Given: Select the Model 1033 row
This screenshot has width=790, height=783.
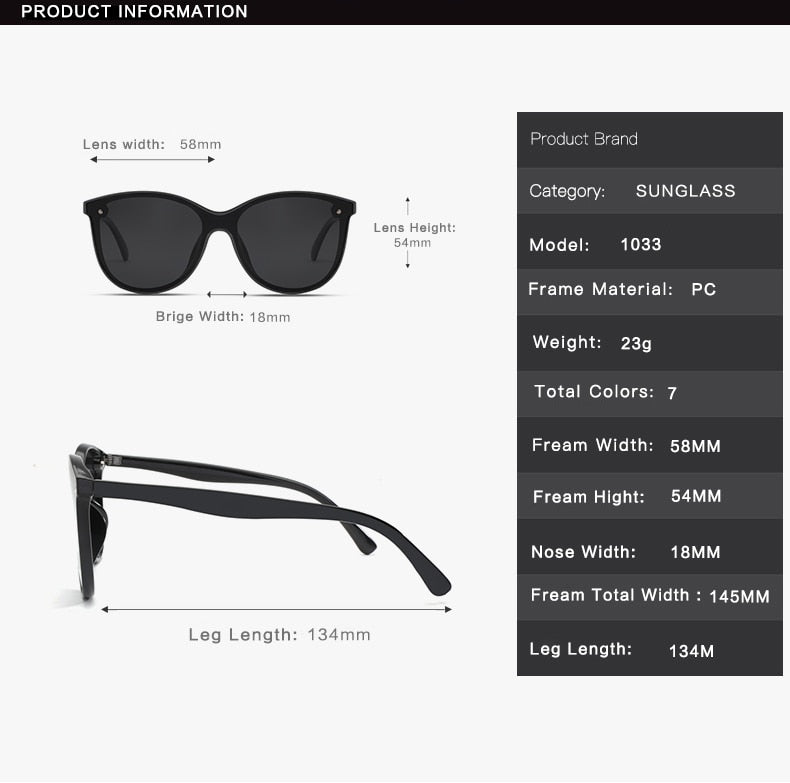Looking at the screenshot, I should coord(649,242).
